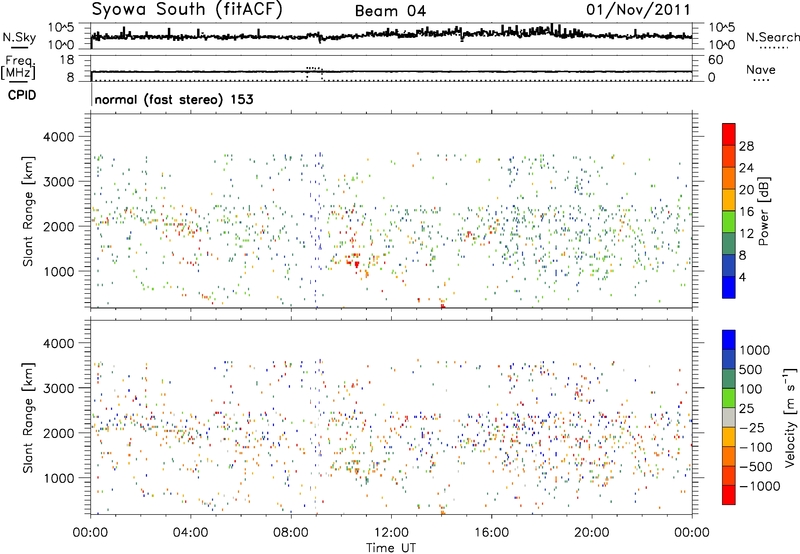Click the "N.Search" legend label
The height and width of the screenshot is (554, 800).
tap(772, 37)
